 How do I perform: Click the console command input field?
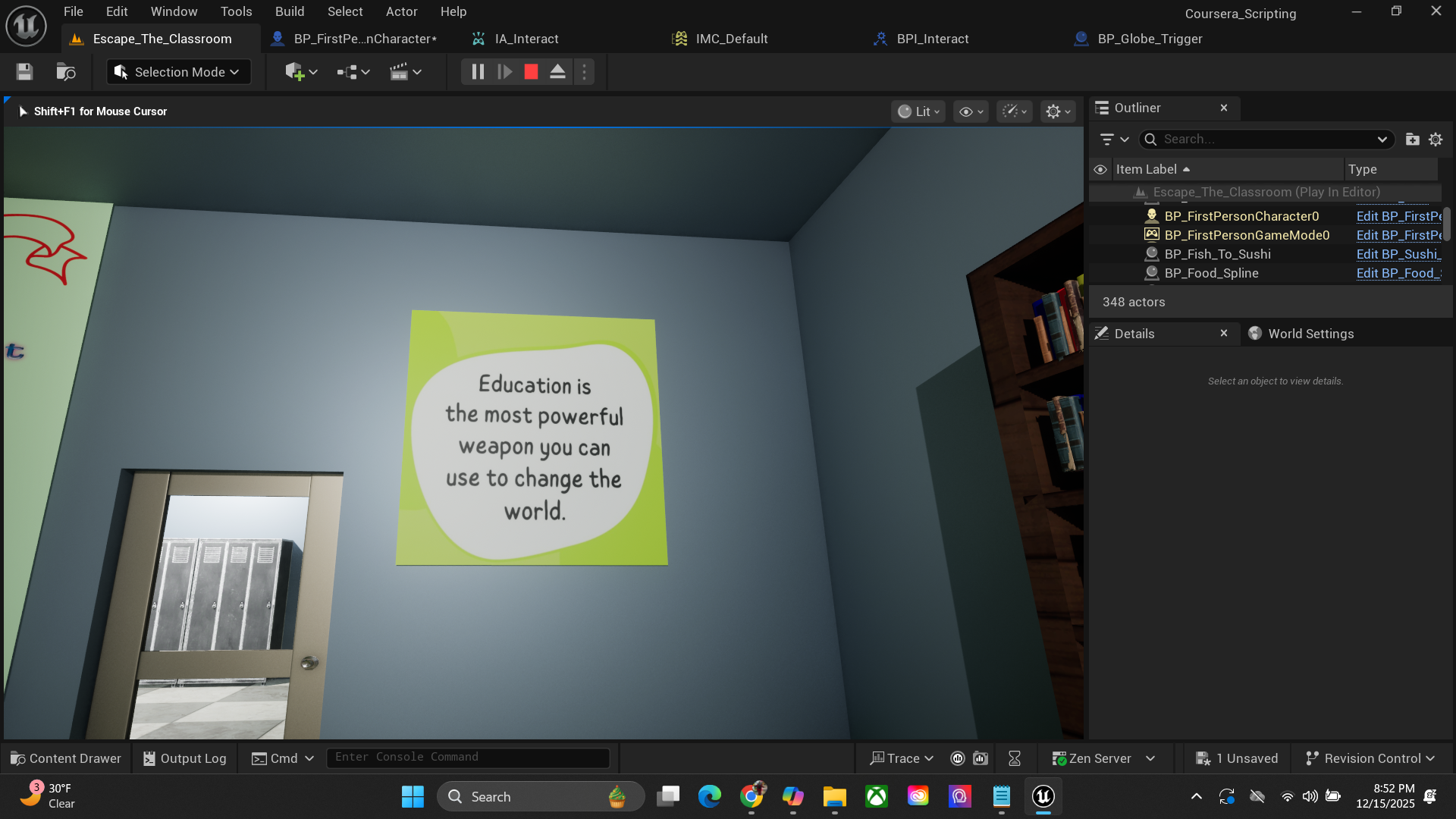coord(467,758)
